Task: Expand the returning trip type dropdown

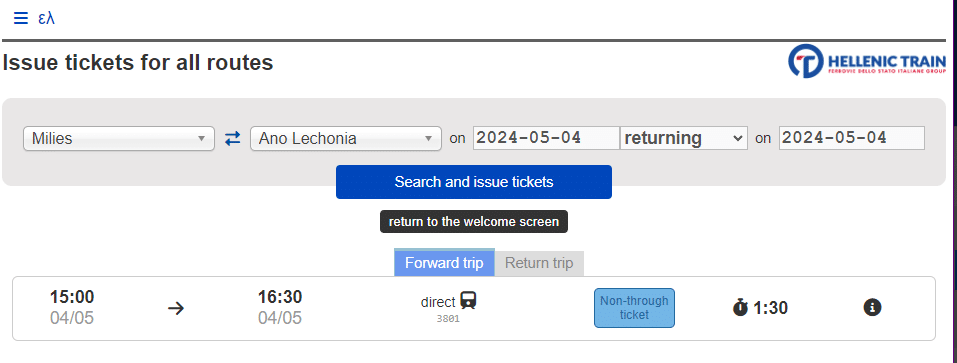Action: click(684, 138)
